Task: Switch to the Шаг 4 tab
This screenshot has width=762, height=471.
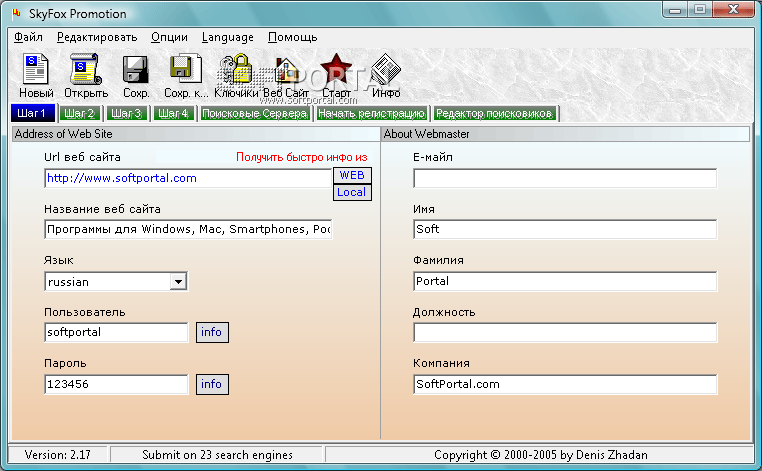Action: (173, 114)
